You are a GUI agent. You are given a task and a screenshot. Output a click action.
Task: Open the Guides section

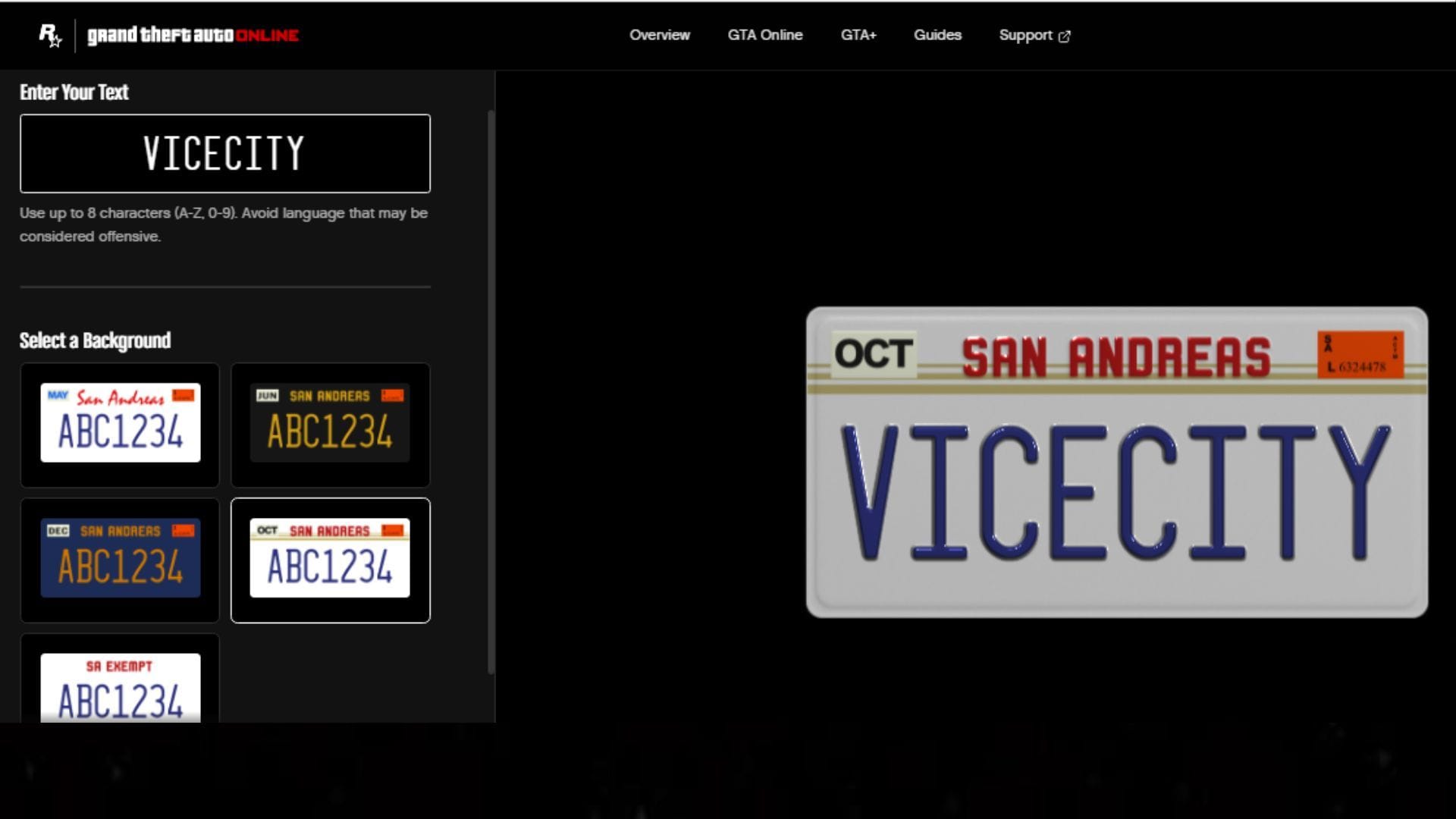click(x=937, y=35)
